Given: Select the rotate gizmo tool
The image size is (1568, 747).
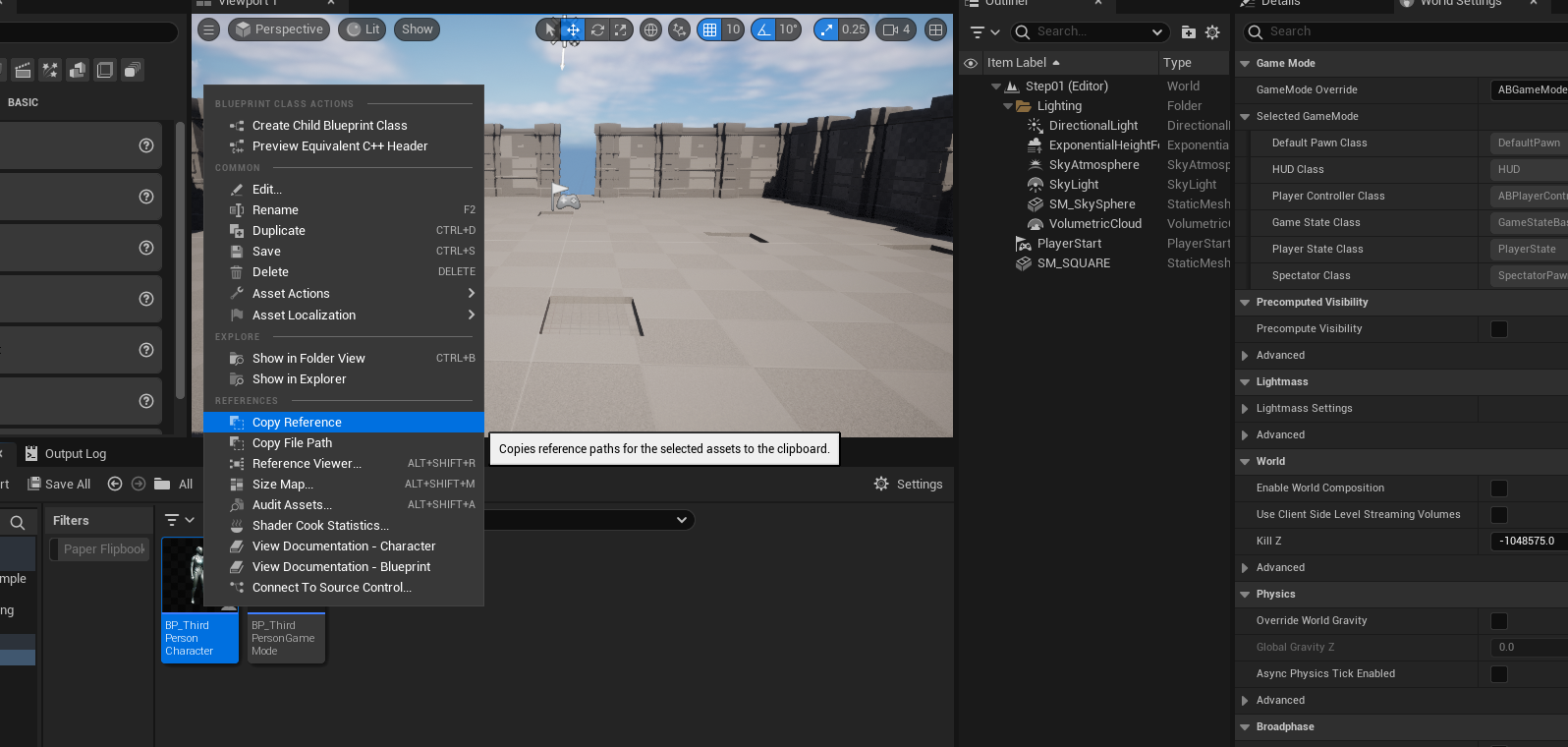Looking at the screenshot, I should coord(596,30).
